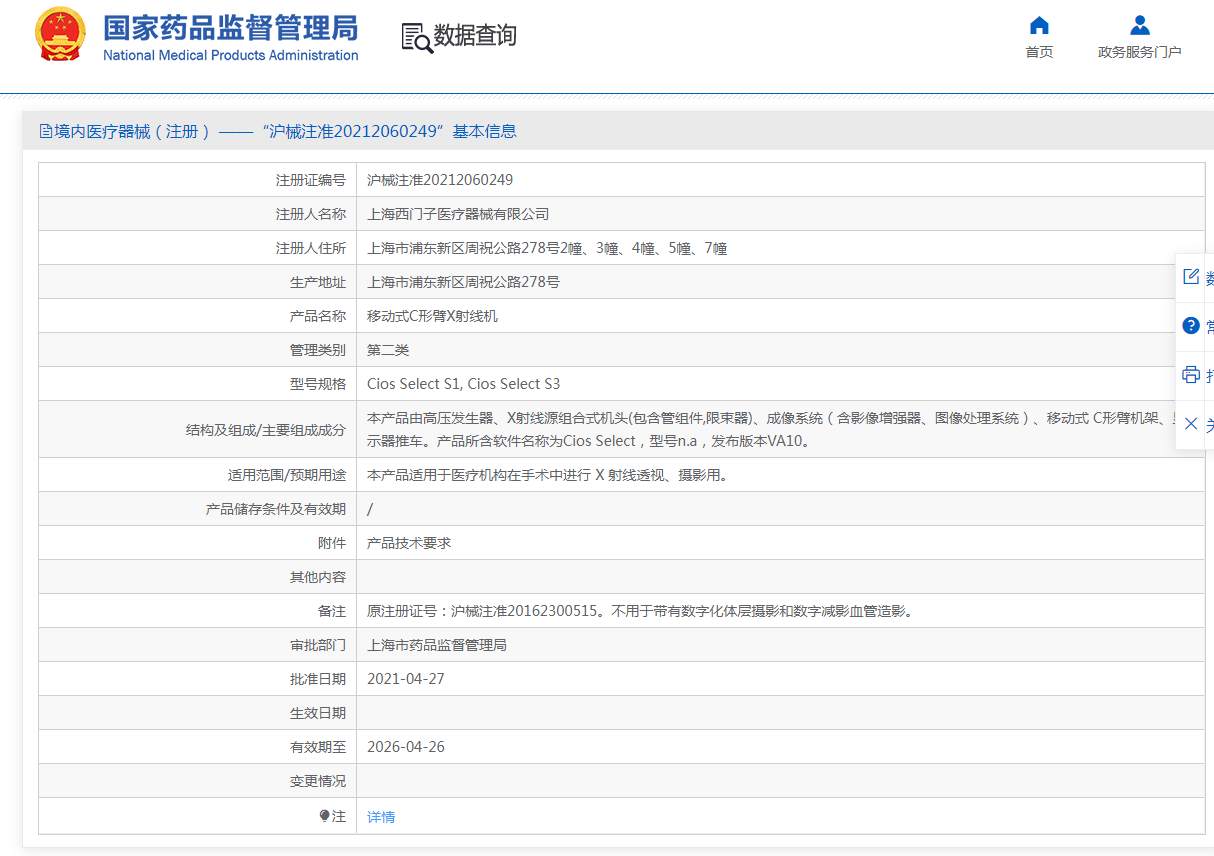The height and width of the screenshot is (856, 1214).
Task: Select the 适用范围/预期用途 label cell
Action: click(x=198, y=475)
